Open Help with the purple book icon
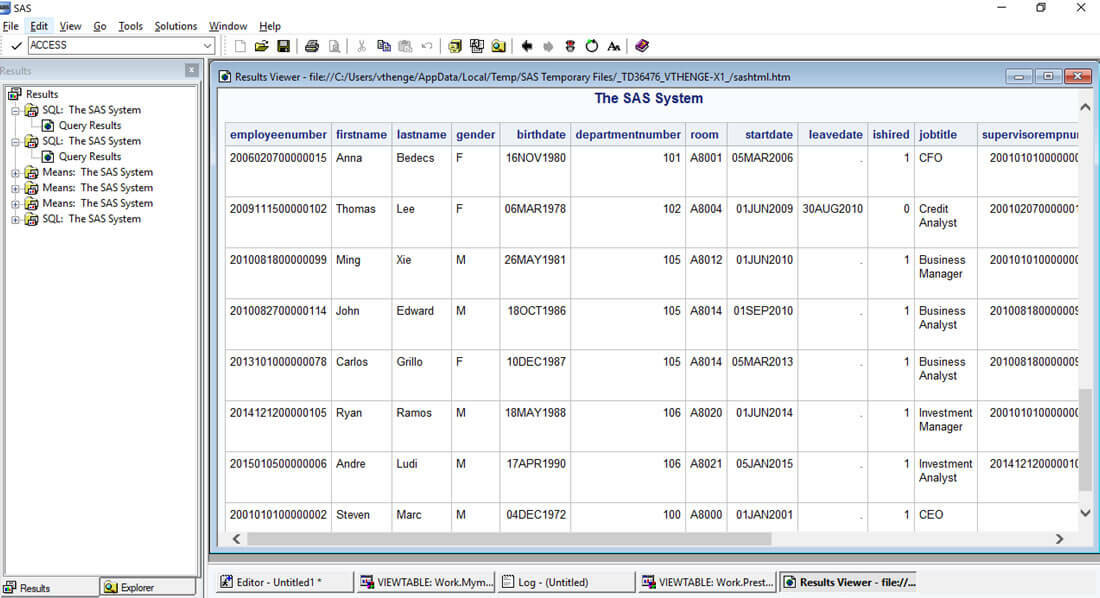 tap(642, 46)
